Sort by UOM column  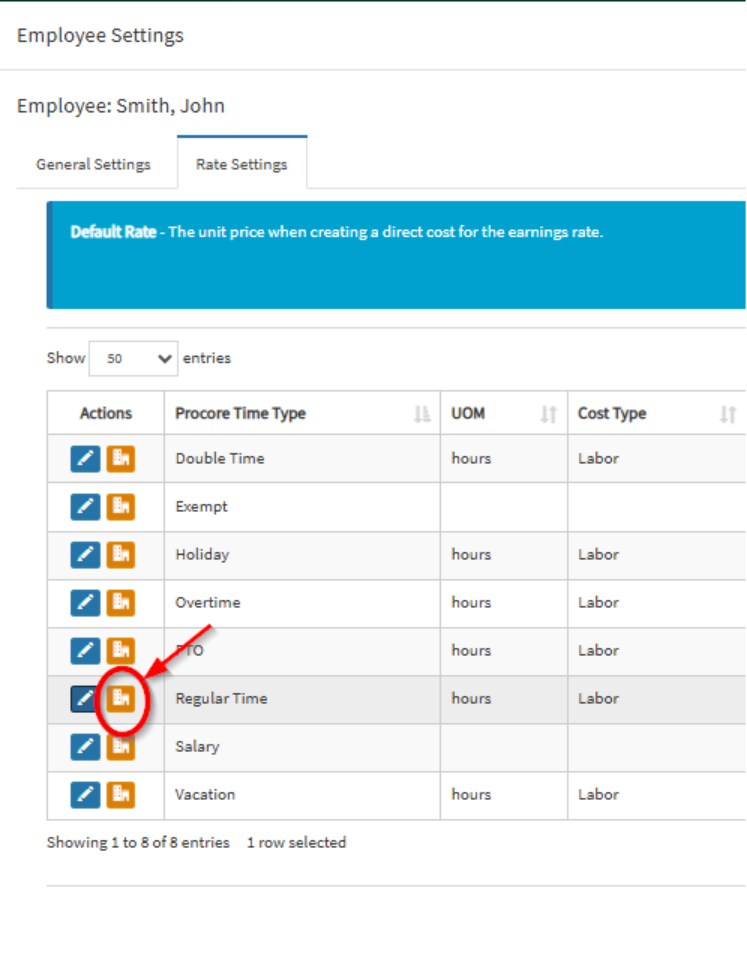coord(504,414)
